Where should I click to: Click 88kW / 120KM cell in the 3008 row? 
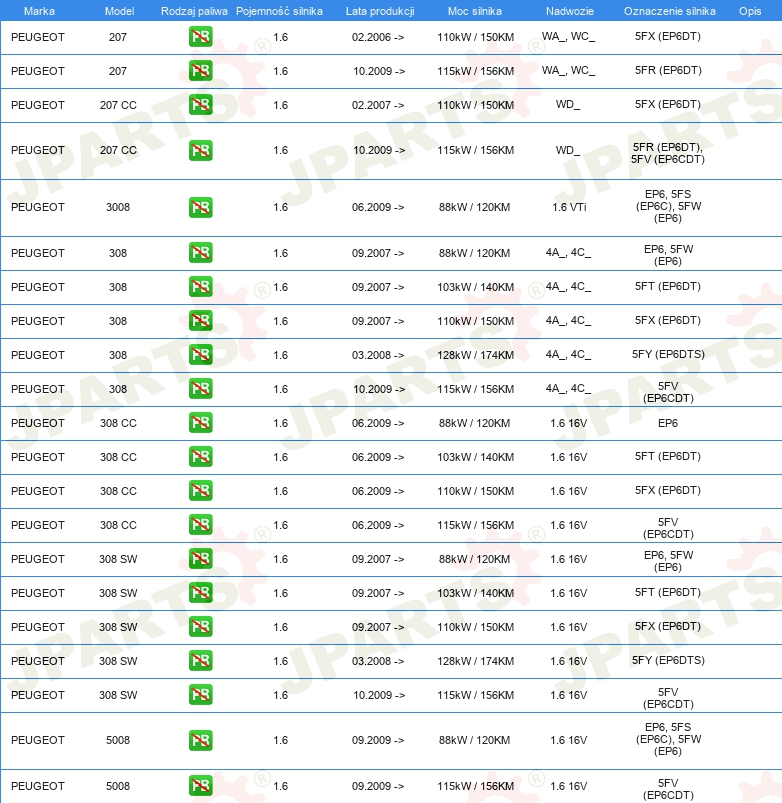click(x=475, y=207)
